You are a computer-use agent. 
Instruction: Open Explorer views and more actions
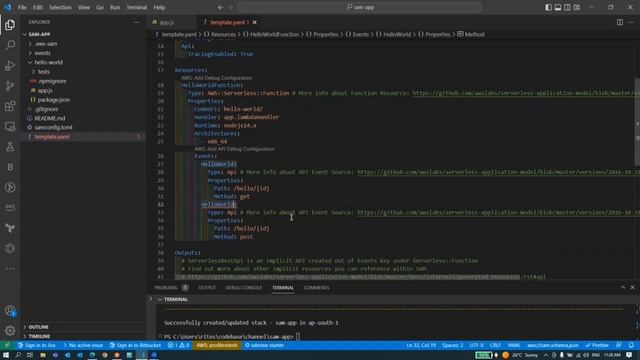(136, 22)
